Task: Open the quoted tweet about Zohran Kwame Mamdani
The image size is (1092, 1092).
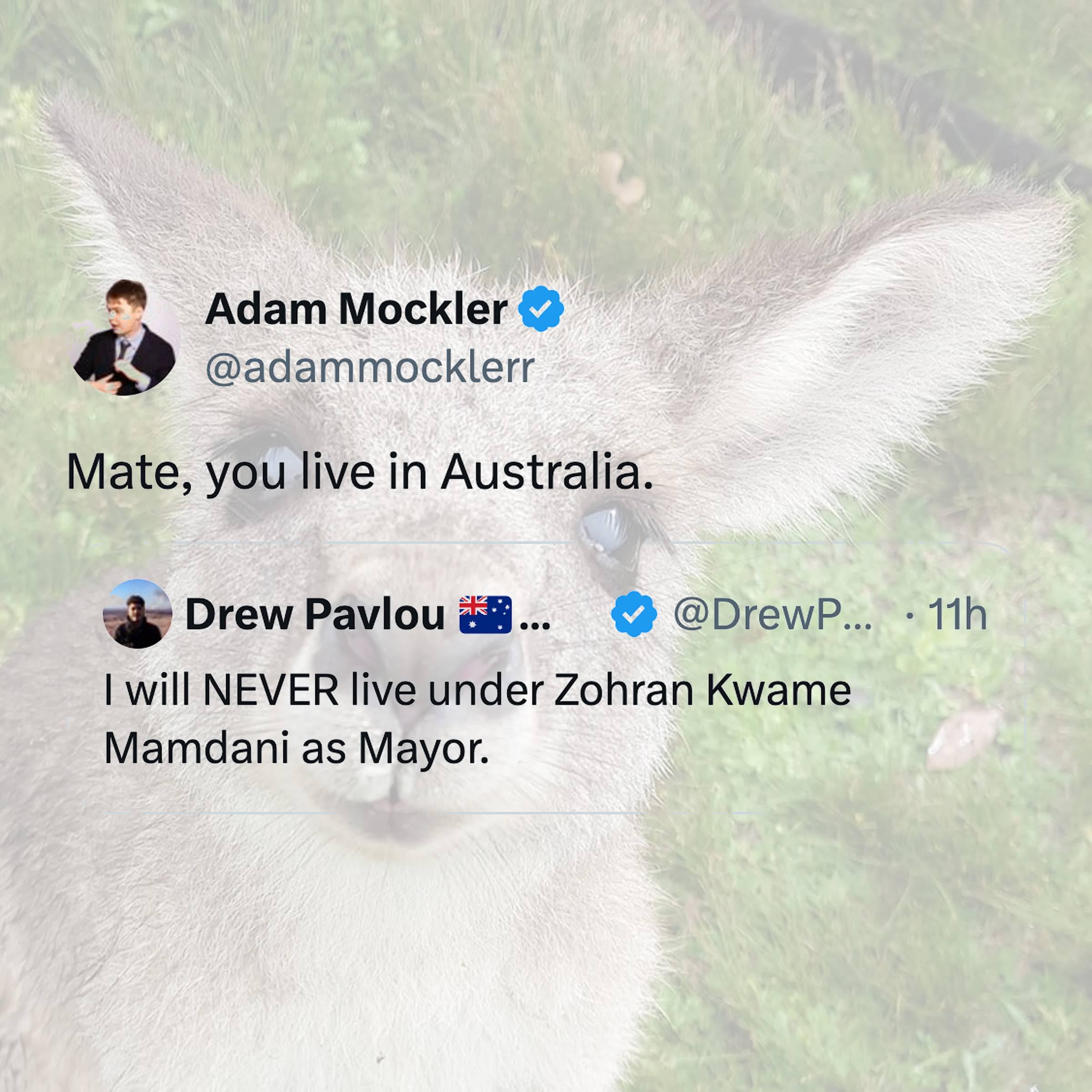Action: click(x=546, y=677)
